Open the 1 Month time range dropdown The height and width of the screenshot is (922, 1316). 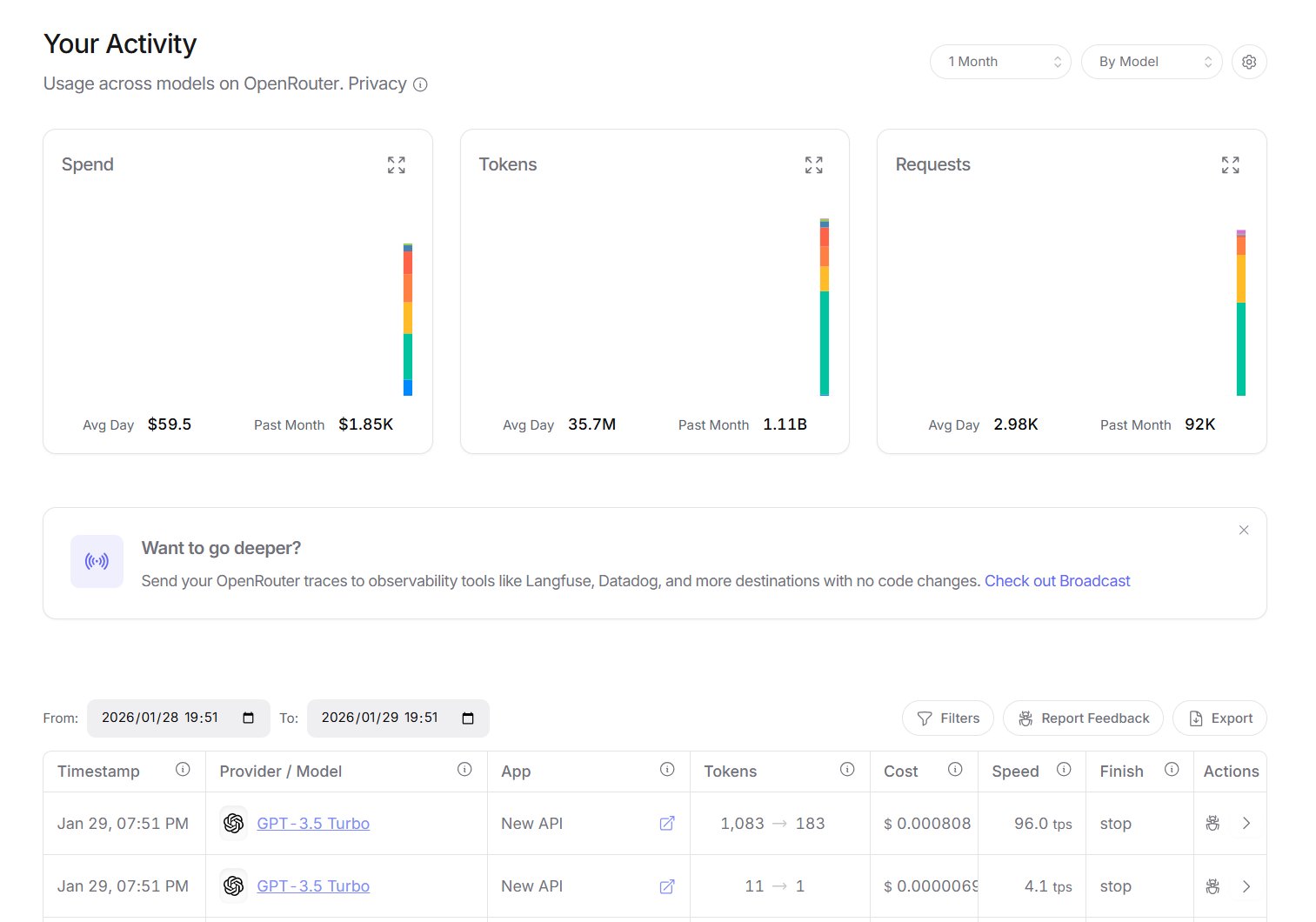pos(1000,62)
